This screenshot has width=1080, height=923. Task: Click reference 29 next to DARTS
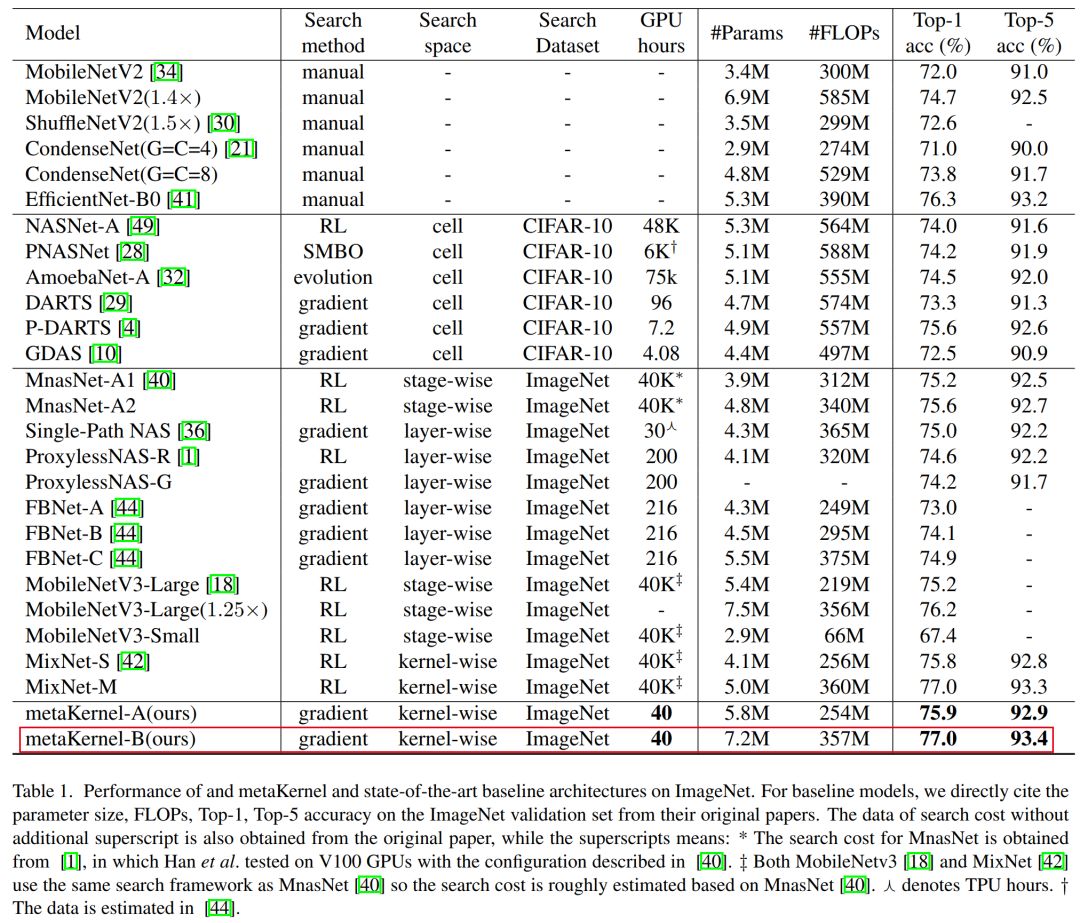pos(116,302)
